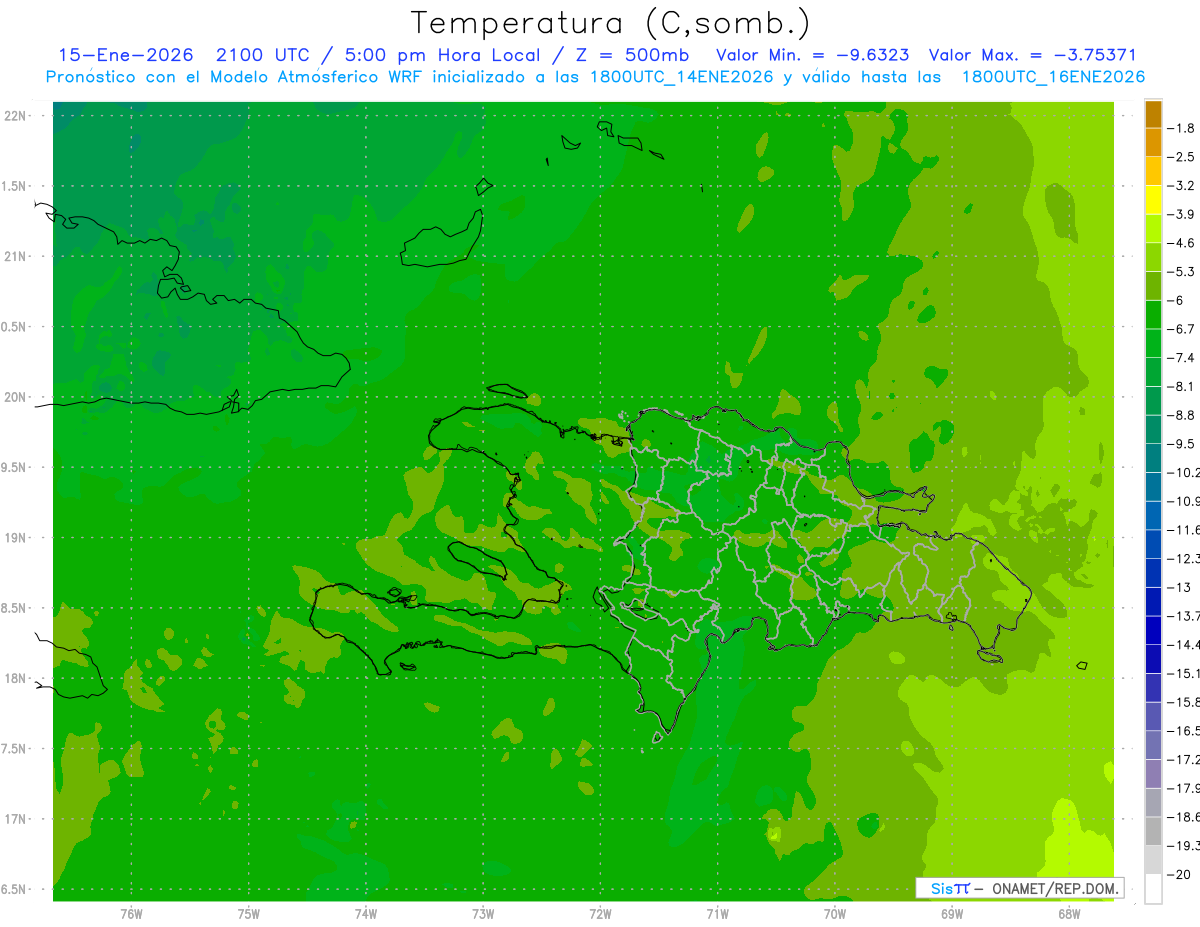Viewport: 1200px width, 927px height.
Task: Click the orange swatch between -1.8 and -2.5
Action: (1153, 142)
